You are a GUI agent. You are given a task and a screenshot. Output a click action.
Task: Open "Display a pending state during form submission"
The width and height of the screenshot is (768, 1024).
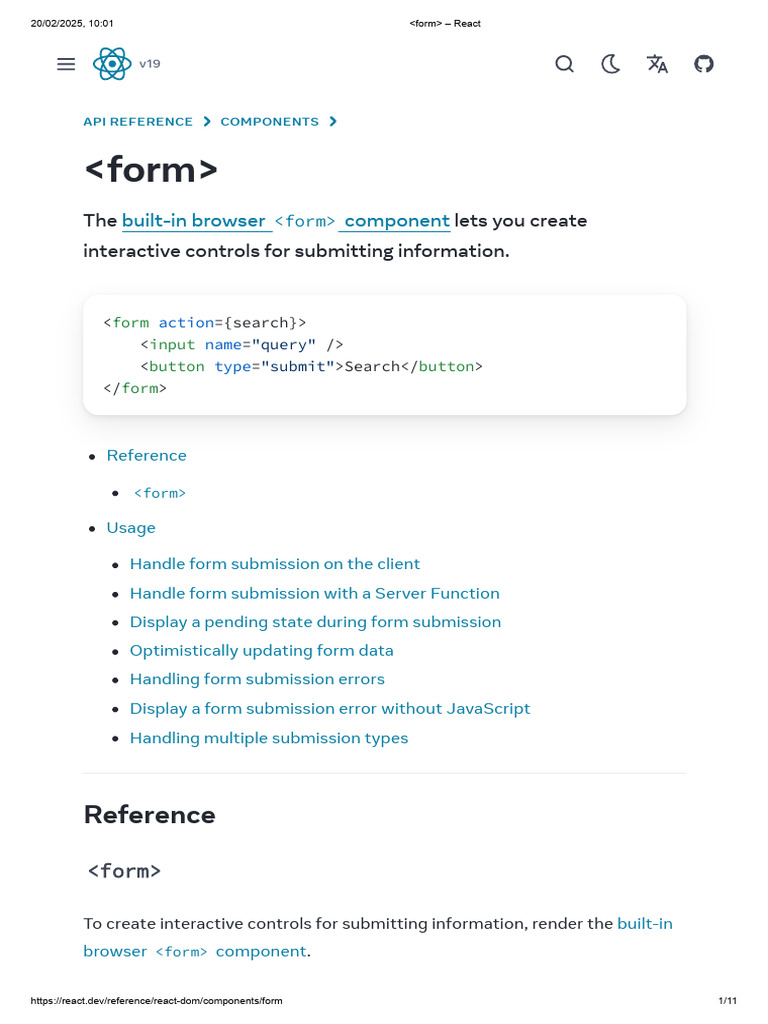[315, 622]
